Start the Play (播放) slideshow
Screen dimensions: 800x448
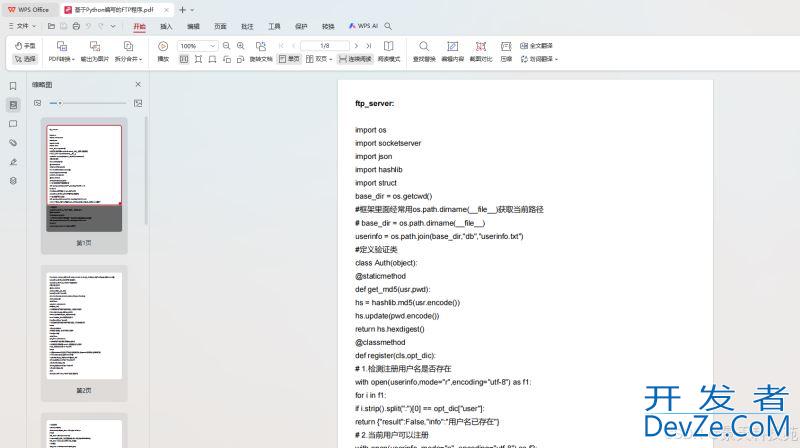coord(163,52)
